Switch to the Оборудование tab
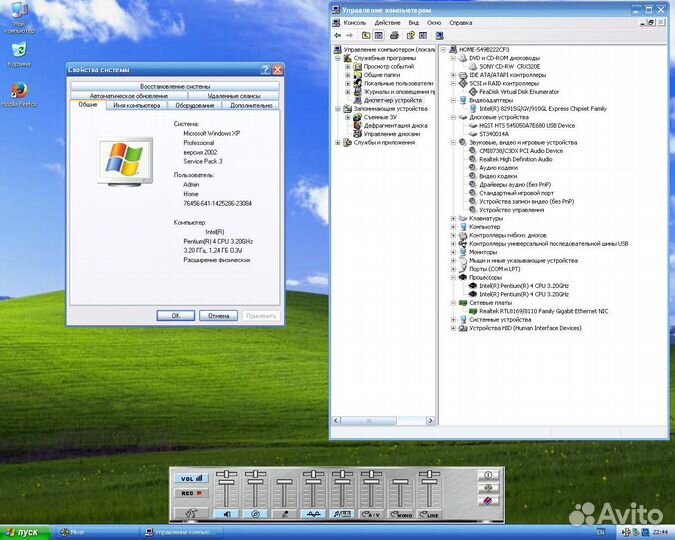Viewport: 675px width, 540px height. tap(194, 105)
